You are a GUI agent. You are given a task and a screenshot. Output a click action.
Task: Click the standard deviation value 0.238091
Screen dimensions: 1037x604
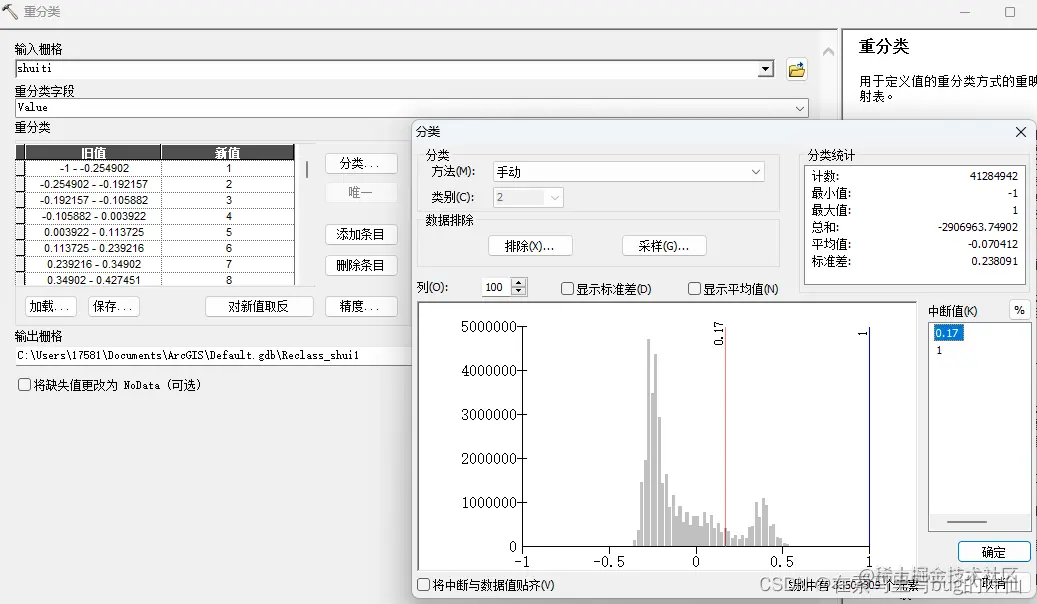point(994,261)
